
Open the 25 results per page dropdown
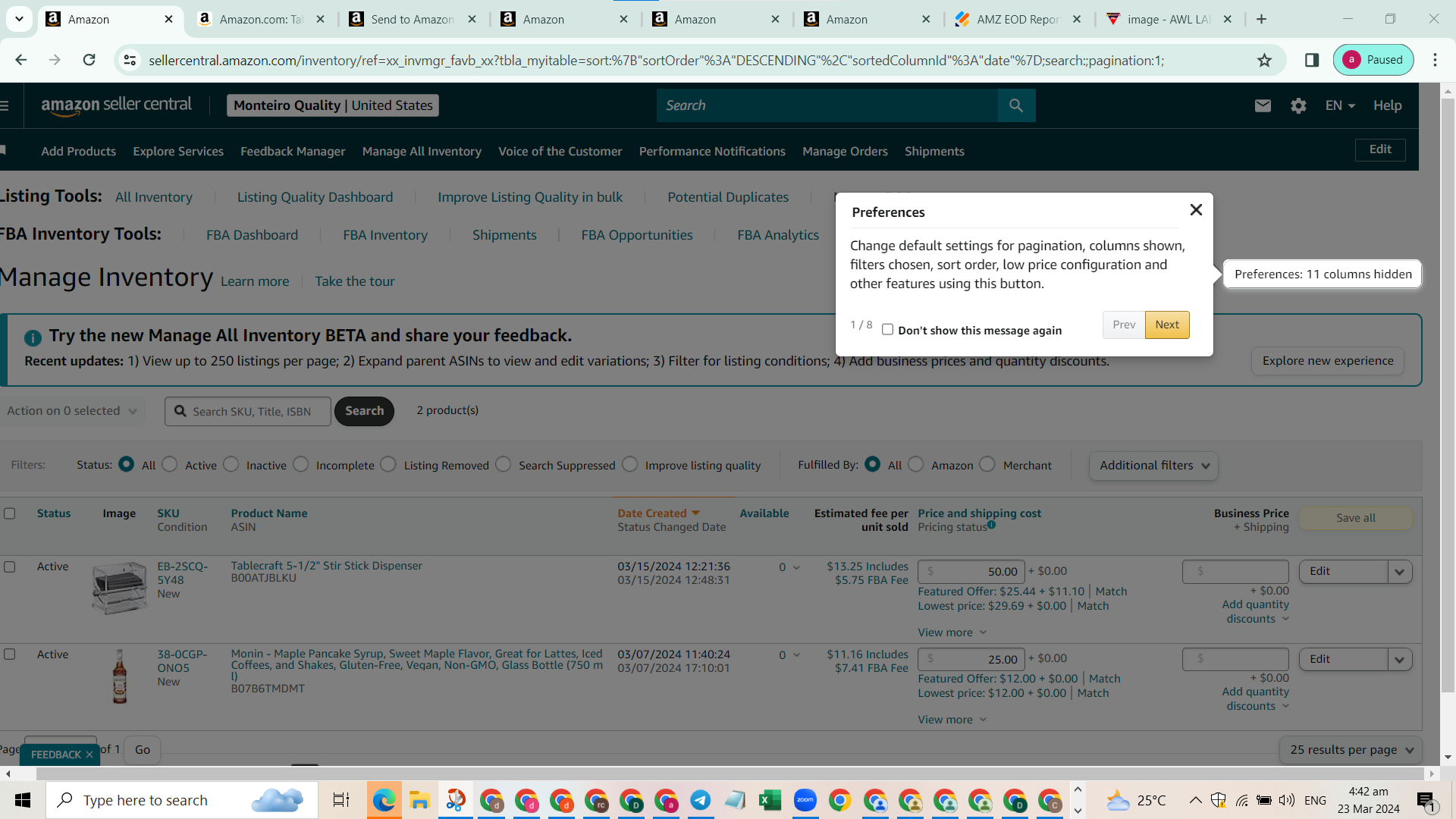1351,749
